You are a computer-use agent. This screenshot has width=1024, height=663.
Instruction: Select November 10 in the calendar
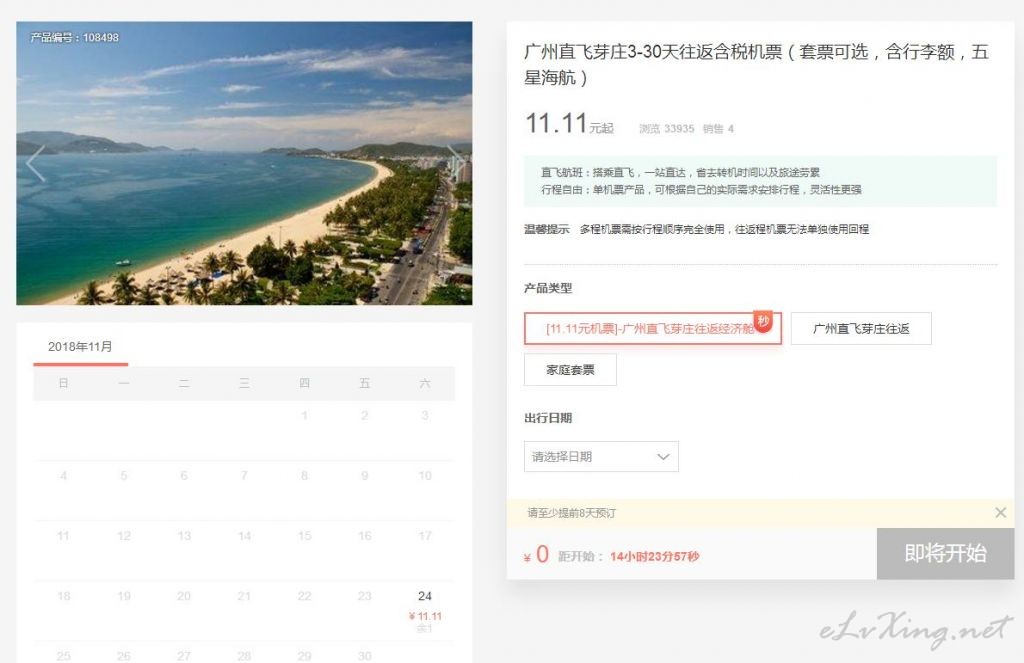point(425,476)
